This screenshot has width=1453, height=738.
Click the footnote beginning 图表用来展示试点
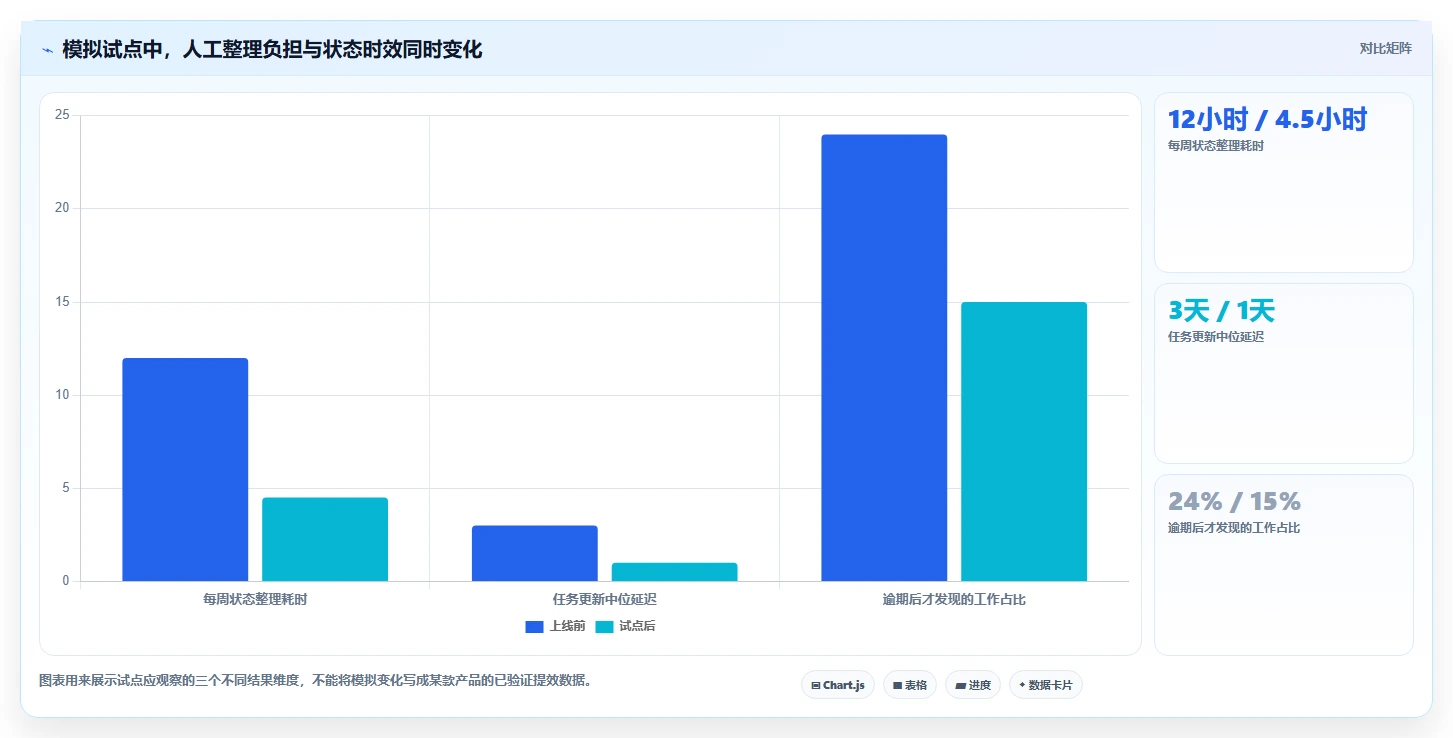(315, 681)
